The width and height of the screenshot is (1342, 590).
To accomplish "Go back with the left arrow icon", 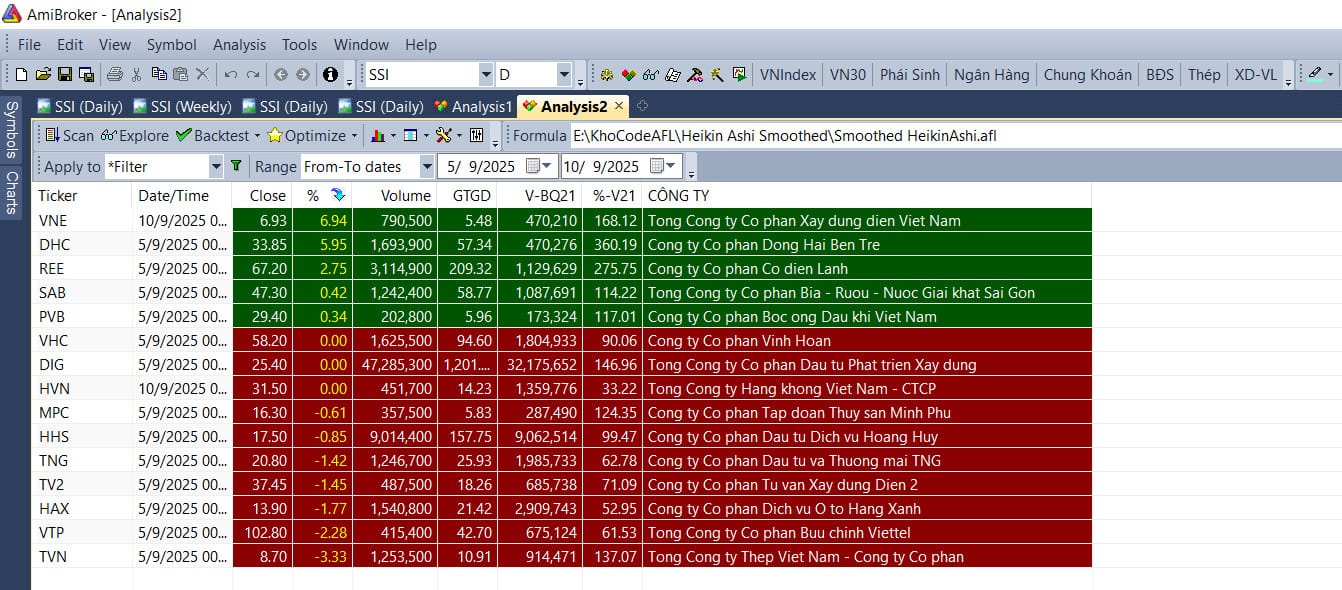I will (281, 74).
